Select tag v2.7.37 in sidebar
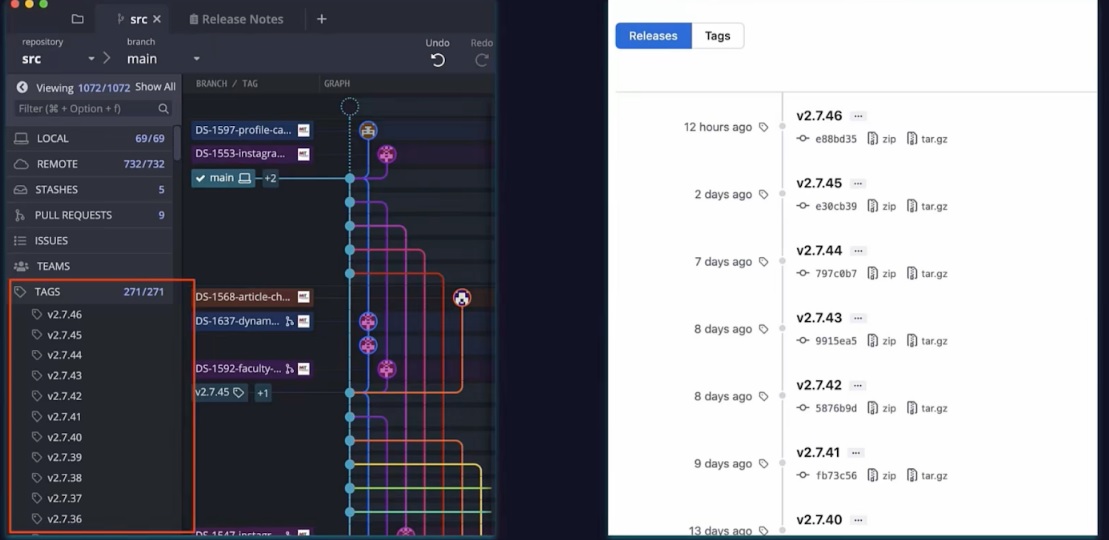This screenshot has height=540, width=1109. click(64, 498)
